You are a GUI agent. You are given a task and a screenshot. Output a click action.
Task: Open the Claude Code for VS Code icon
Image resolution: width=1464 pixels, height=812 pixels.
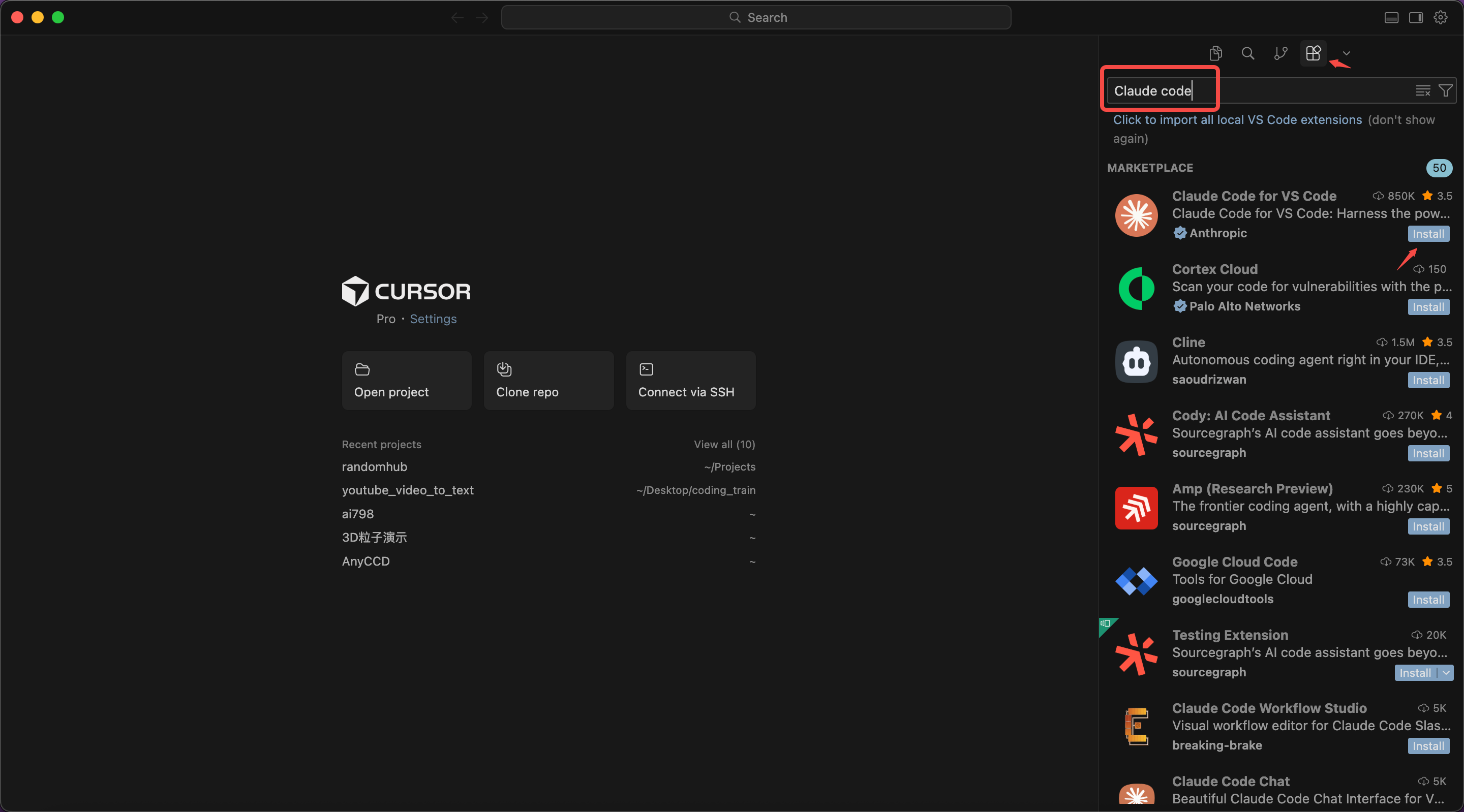pyautogui.click(x=1136, y=215)
